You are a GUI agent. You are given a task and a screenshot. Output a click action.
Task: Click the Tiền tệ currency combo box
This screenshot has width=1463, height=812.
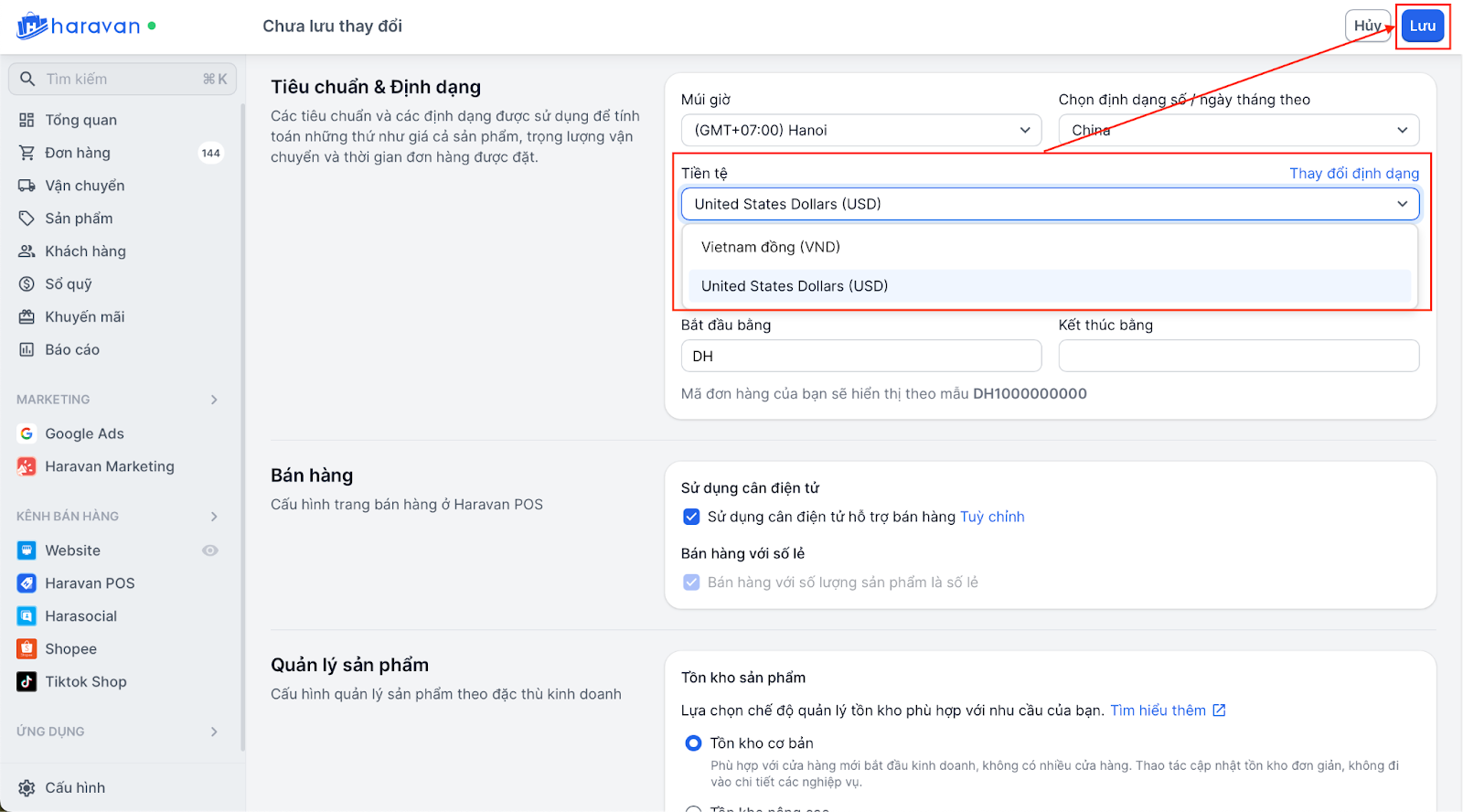coord(1050,204)
